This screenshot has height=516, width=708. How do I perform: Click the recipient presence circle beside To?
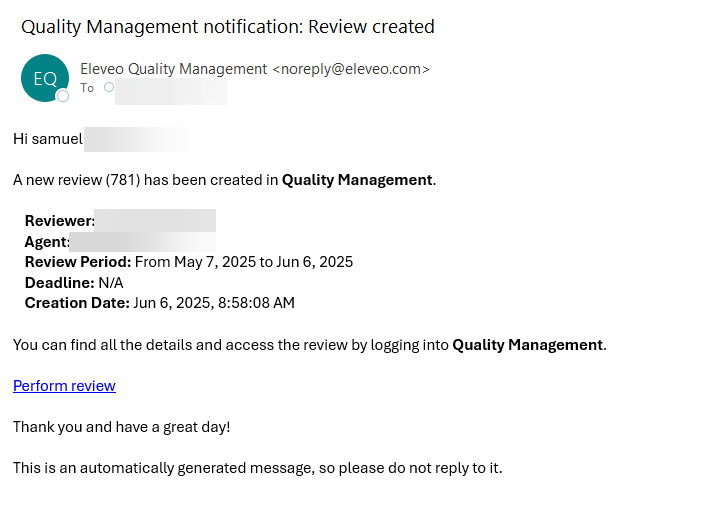pyautogui.click(x=108, y=88)
